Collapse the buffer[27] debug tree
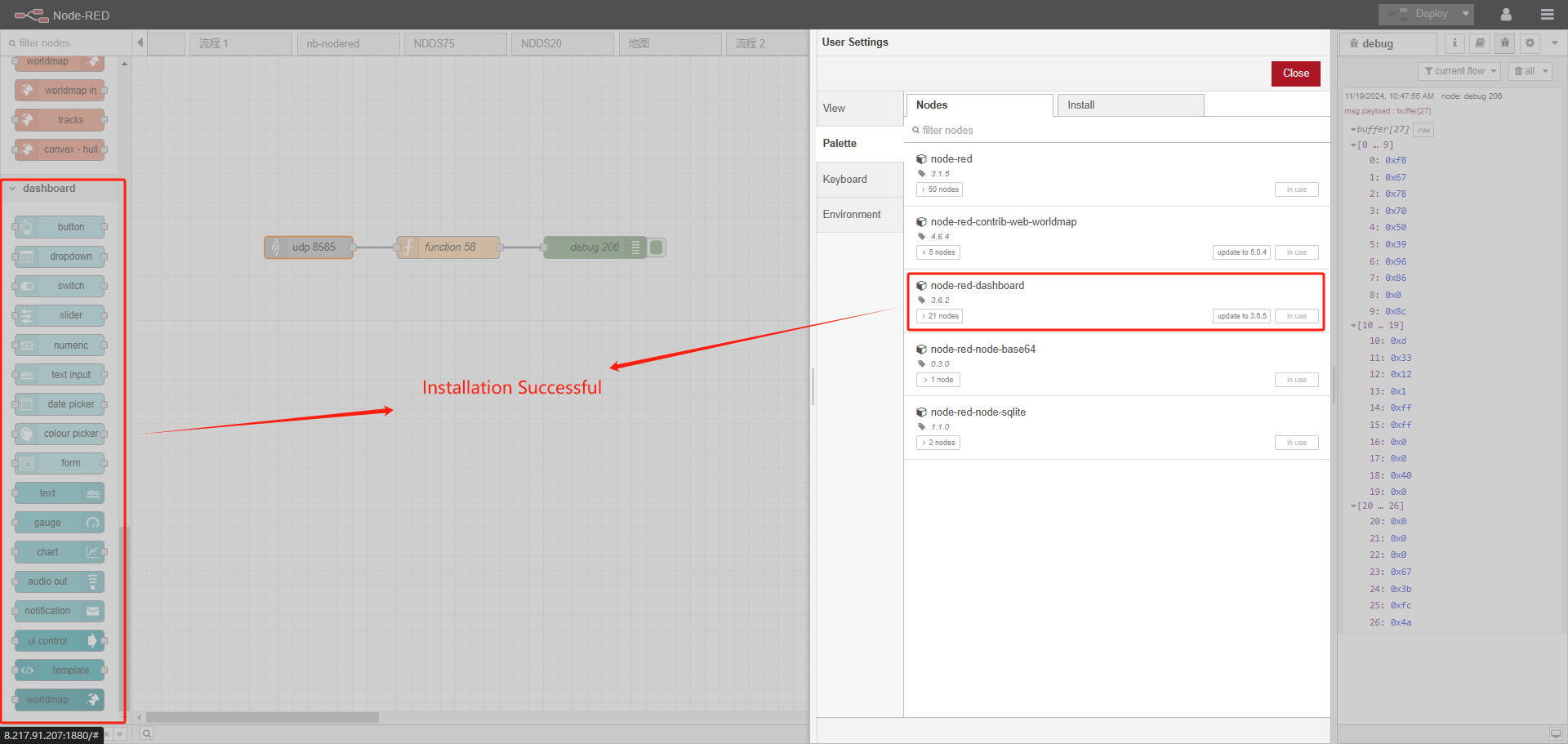 point(1353,130)
